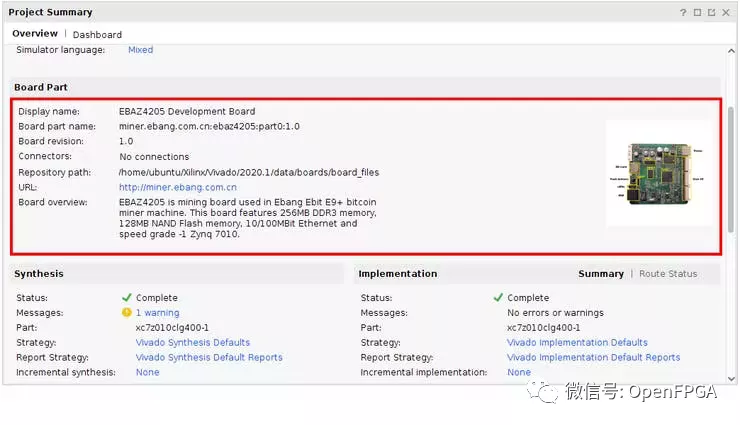Click the board overview description paragraph
The width and height of the screenshot is (740, 425).
(247, 218)
